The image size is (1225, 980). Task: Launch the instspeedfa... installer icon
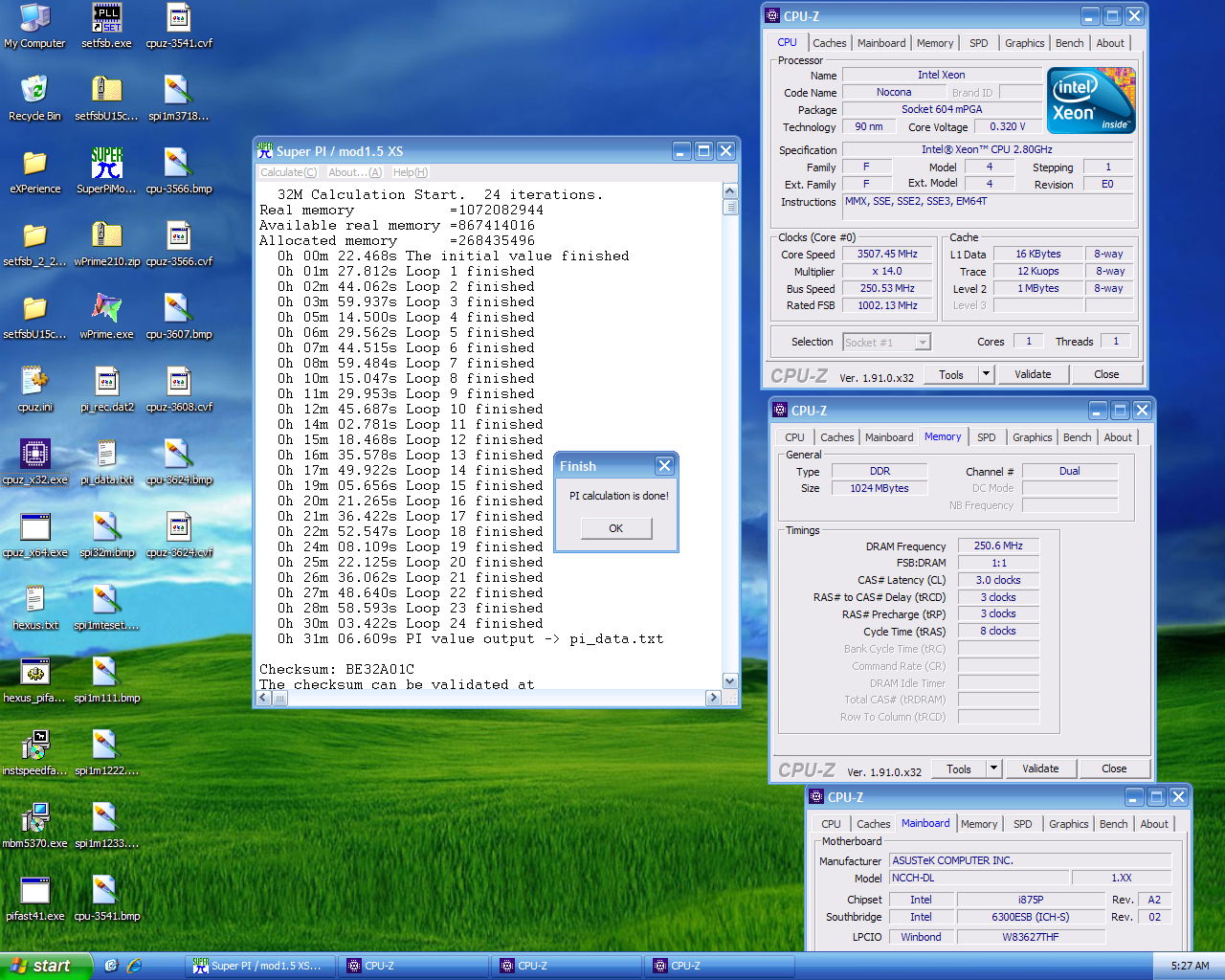[x=35, y=753]
